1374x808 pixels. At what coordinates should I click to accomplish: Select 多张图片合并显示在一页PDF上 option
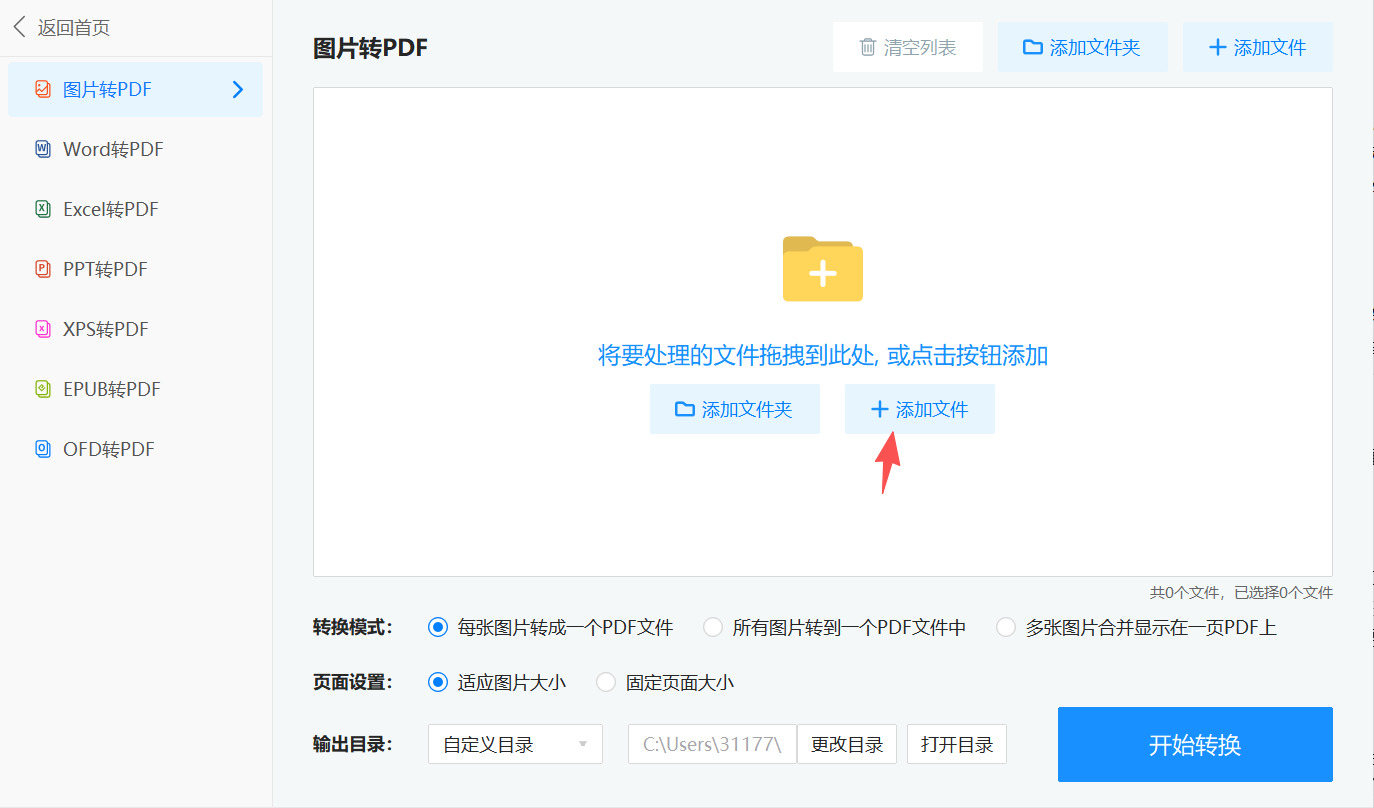coord(1005,627)
